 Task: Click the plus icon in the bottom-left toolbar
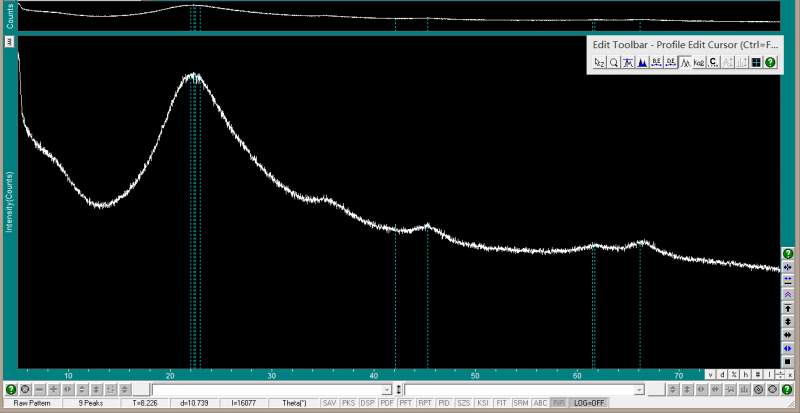pyautogui.click(x=54, y=390)
